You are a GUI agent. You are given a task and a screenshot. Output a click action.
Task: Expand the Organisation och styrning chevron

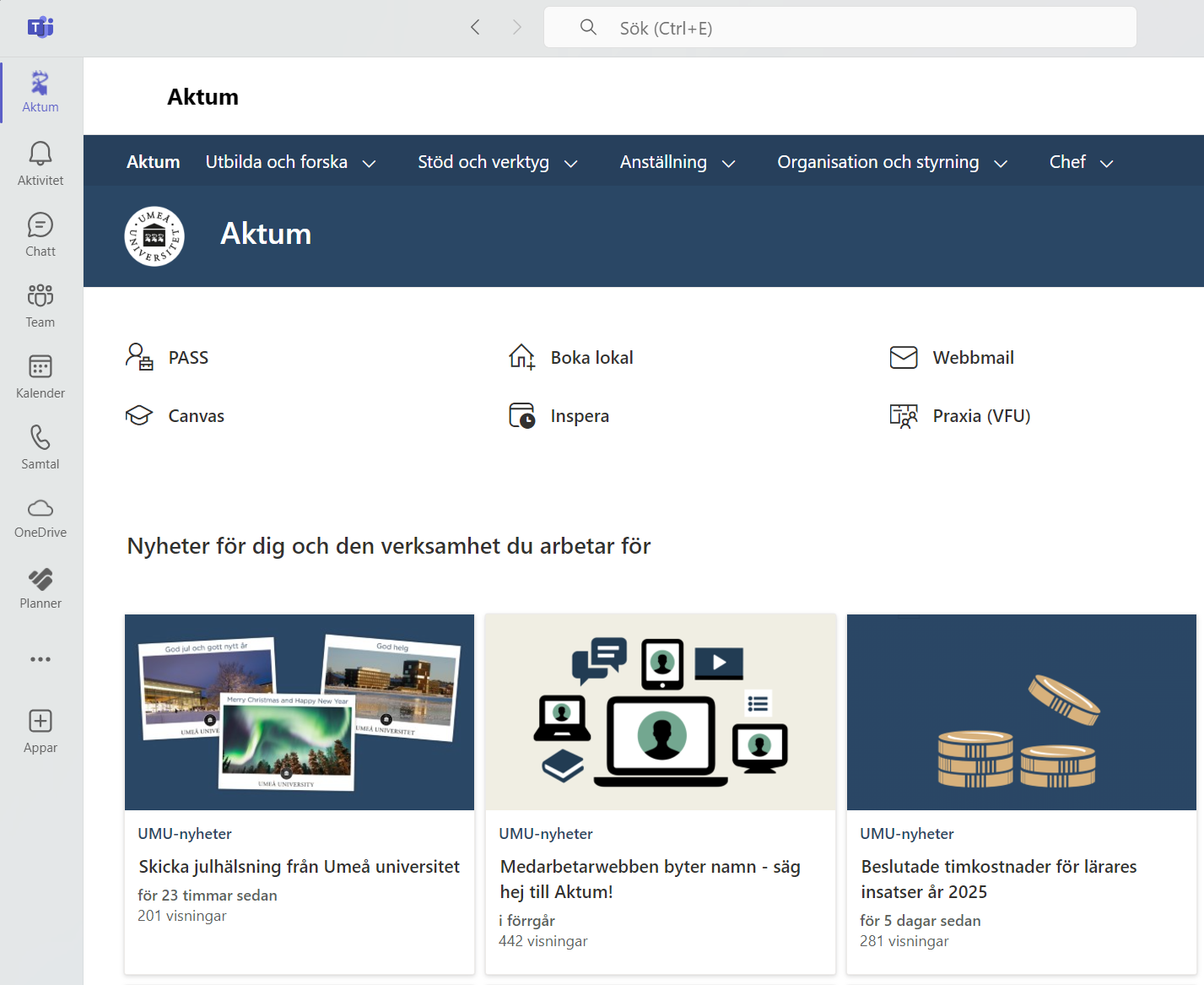[x=1001, y=164]
